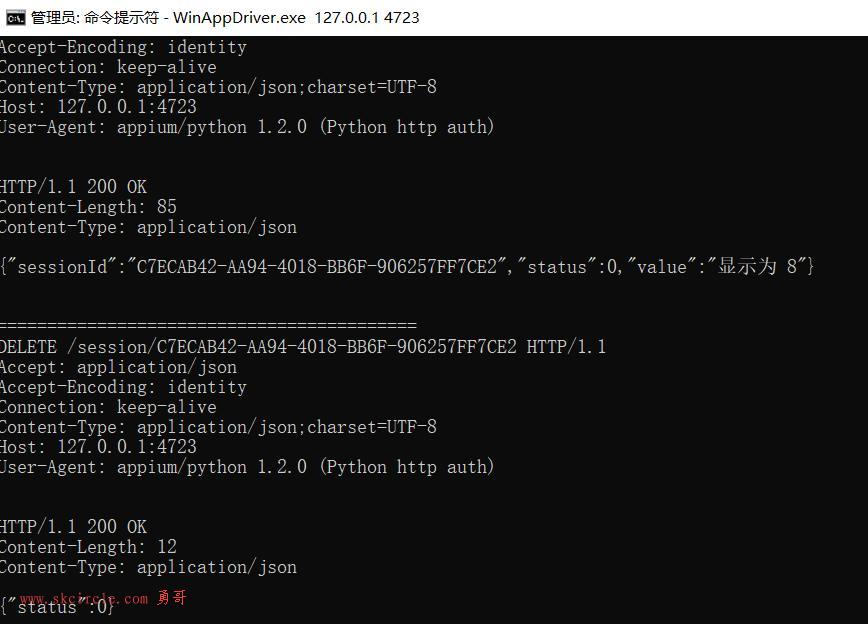
Task: Click the Content-Length: 85 line
Action: coord(89,207)
